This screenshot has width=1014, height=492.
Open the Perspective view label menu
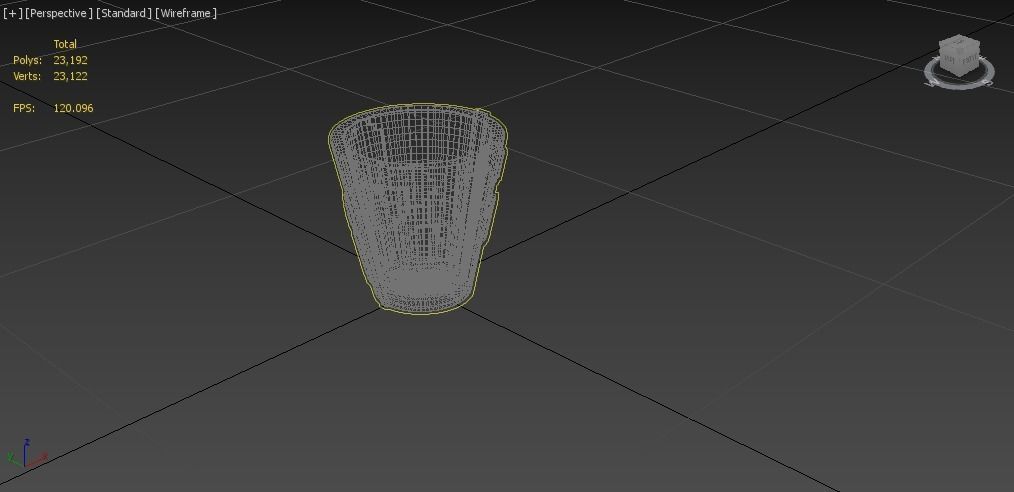click(x=59, y=13)
